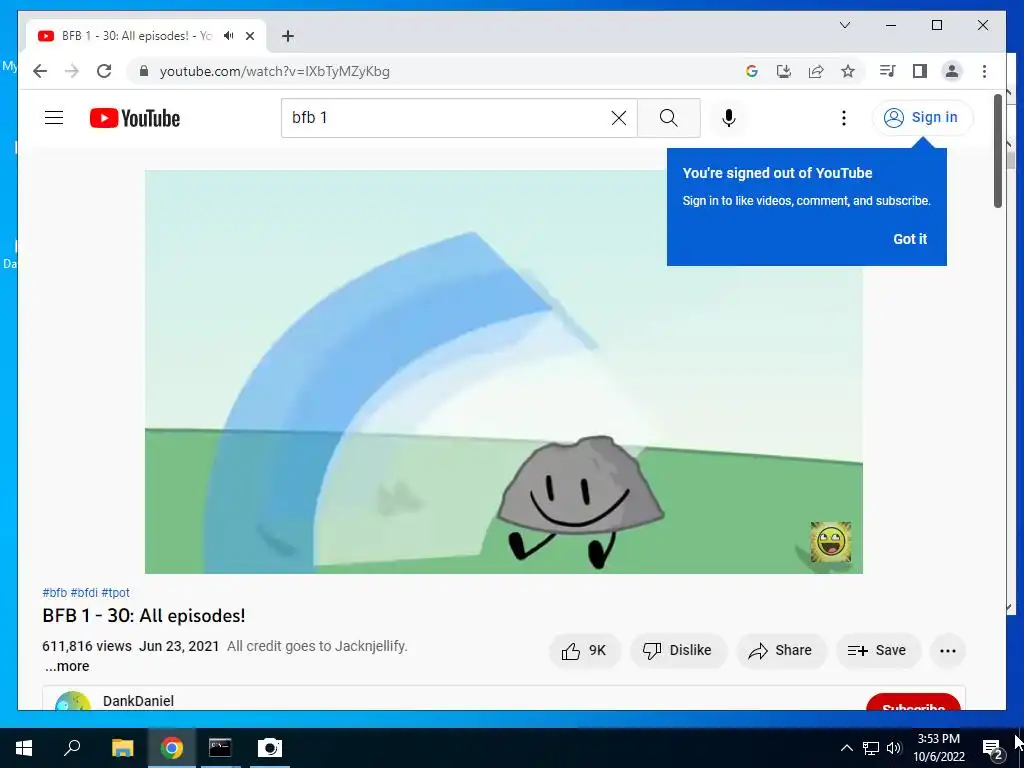Image resolution: width=1024 pixels, height=768 pixels.
Task: Open the volume tray icon
Action: tap(894, 748)
